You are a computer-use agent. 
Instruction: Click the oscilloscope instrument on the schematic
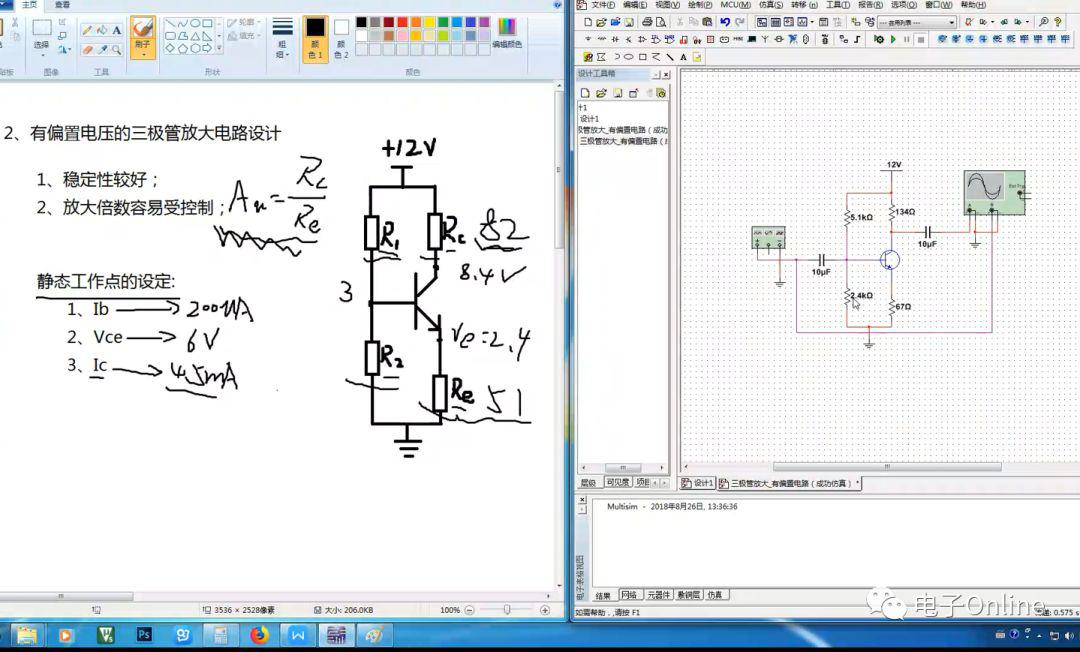[995, 192]
